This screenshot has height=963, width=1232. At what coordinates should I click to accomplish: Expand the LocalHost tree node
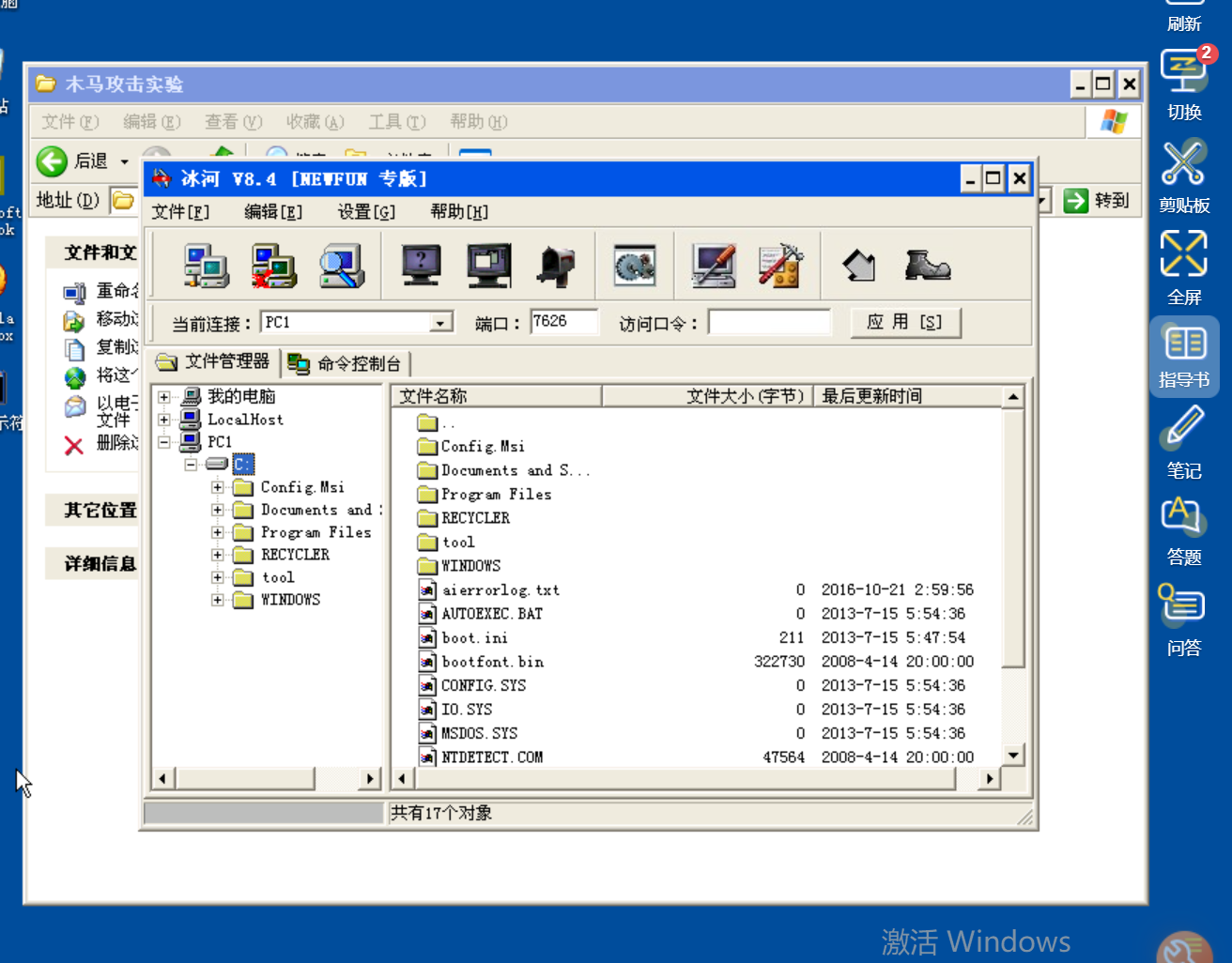tap(164, 420)
